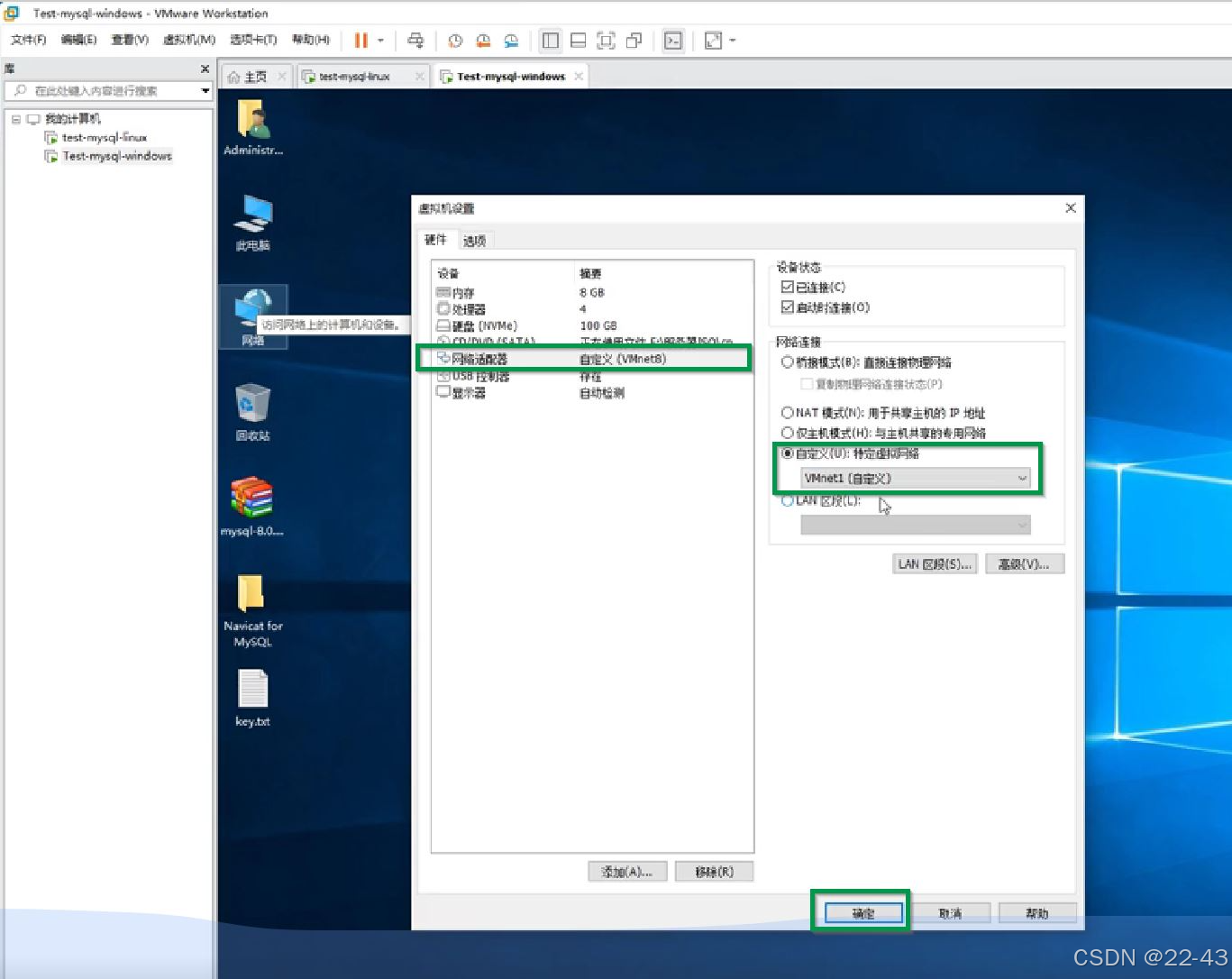The image size is (1232, 979).
Task: Take a snapshot with the clock icon
Action: click(455, 41)
